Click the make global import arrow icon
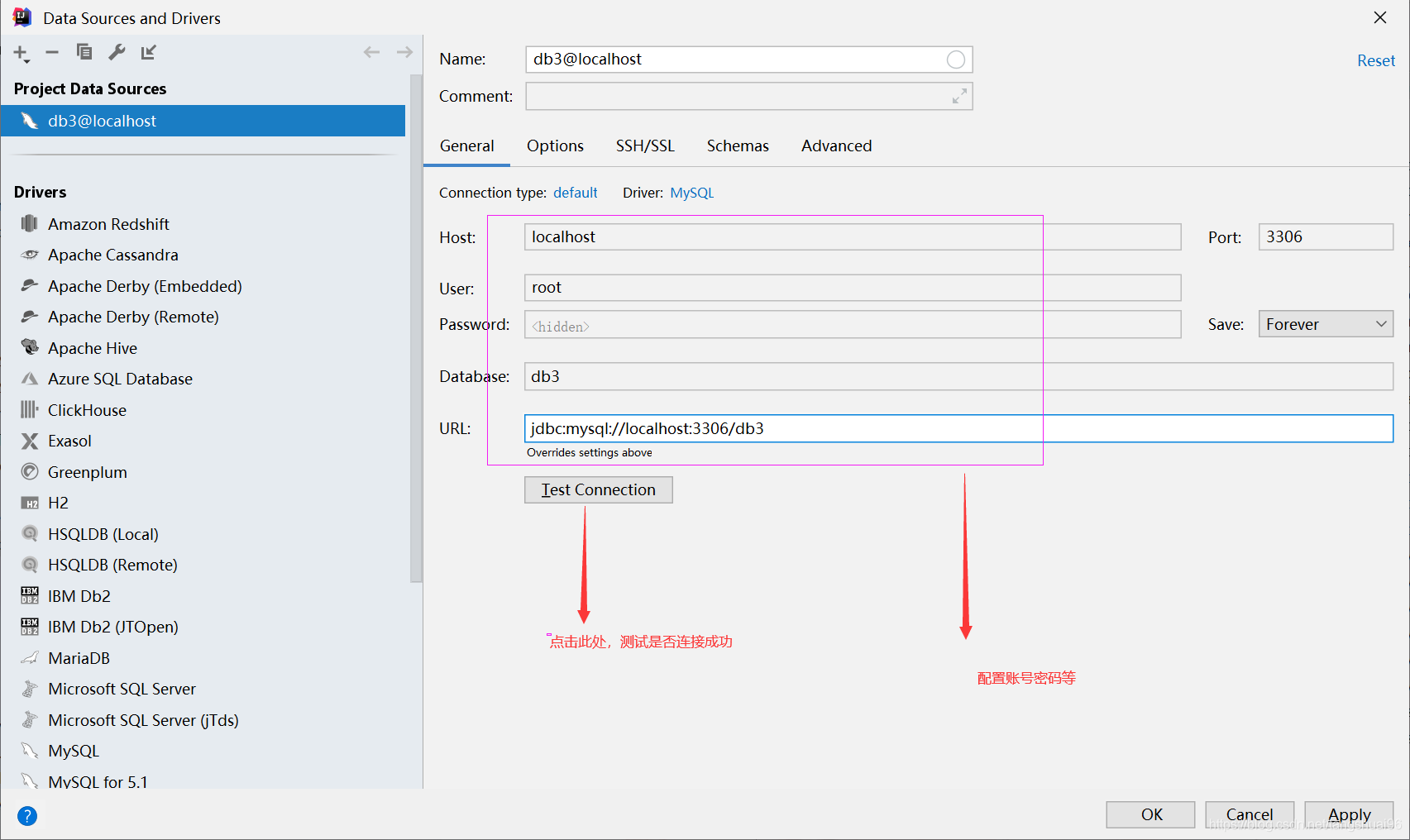The height and width of the screenshot is (840, 1410). click(x=148, y=52)
